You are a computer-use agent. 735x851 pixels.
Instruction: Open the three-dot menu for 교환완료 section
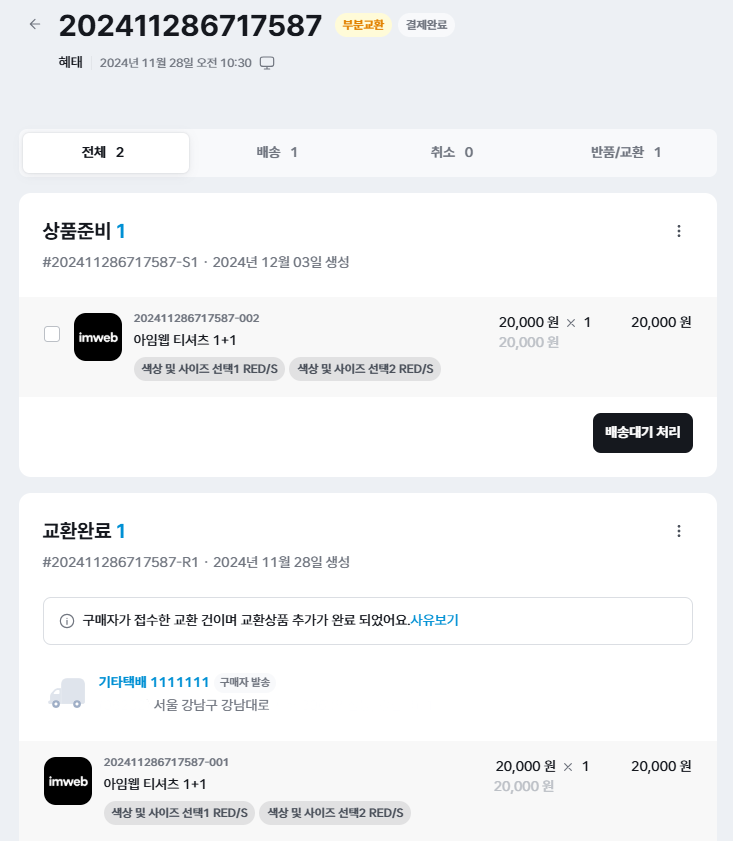(x=679, y=531)
